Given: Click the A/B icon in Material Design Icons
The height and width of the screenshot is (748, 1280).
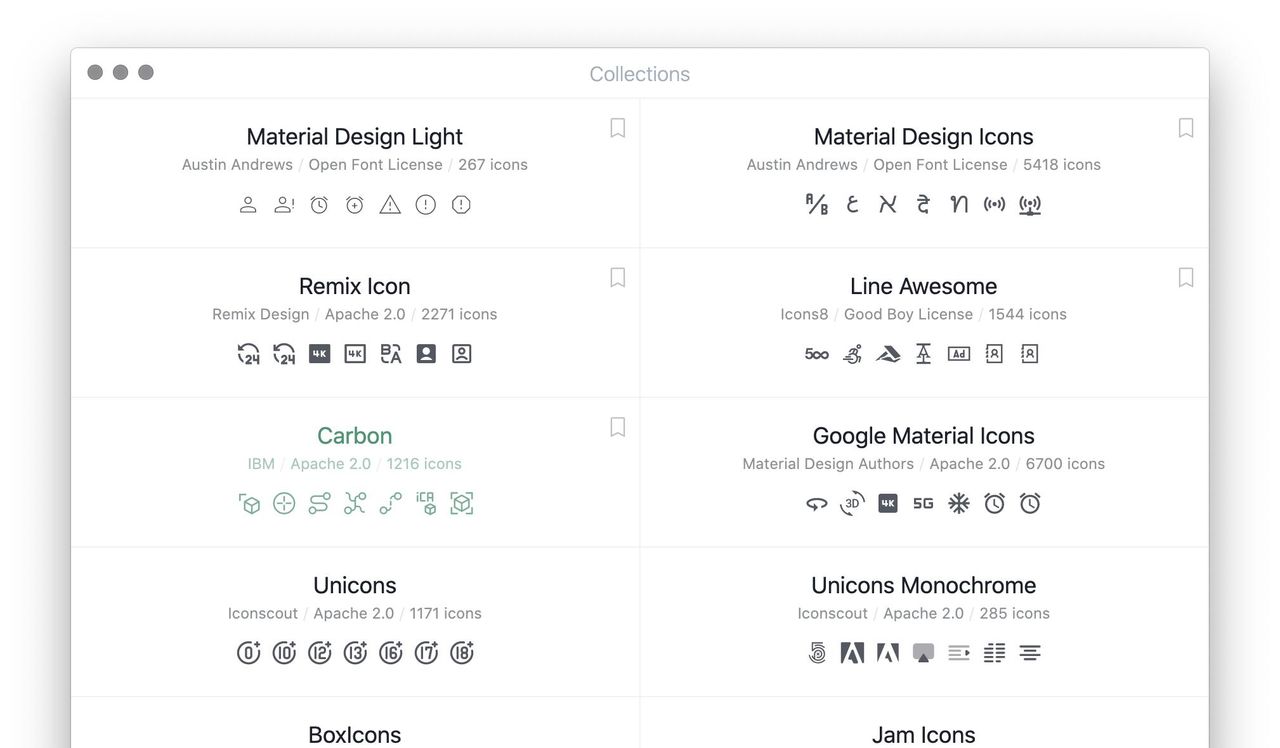Looking at the screenshot, I should click(817, 205).
